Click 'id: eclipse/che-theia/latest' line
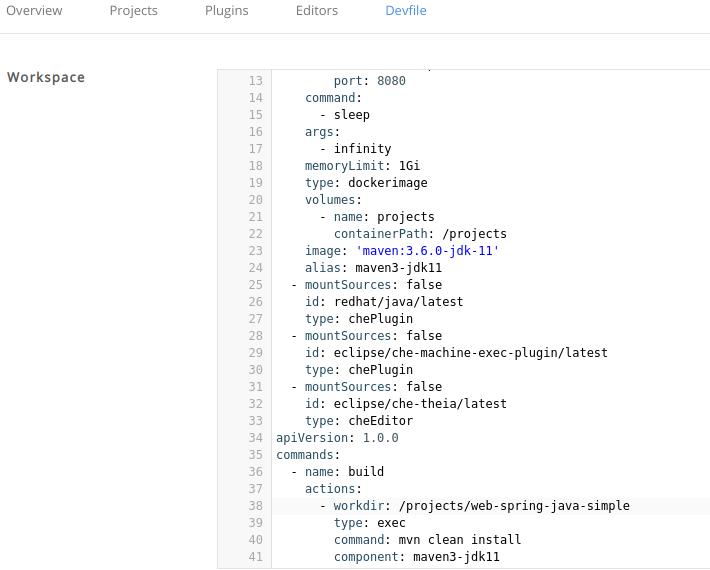The height and width of the screenshot is (570, 710). pyautogui.click(x=405, y=404)
